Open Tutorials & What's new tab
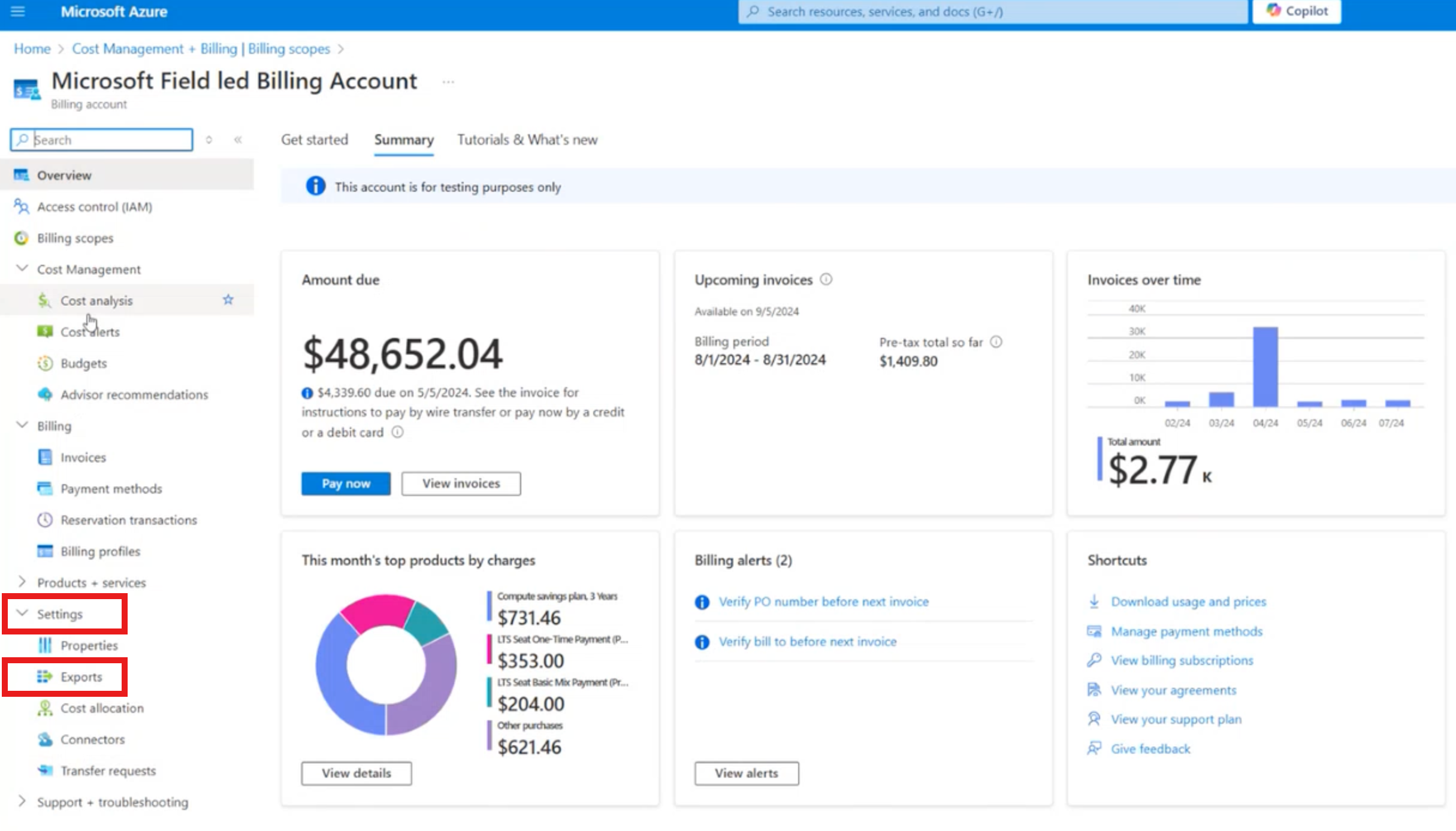Viewport: 1456px width, 831px height. click(527, 140)
